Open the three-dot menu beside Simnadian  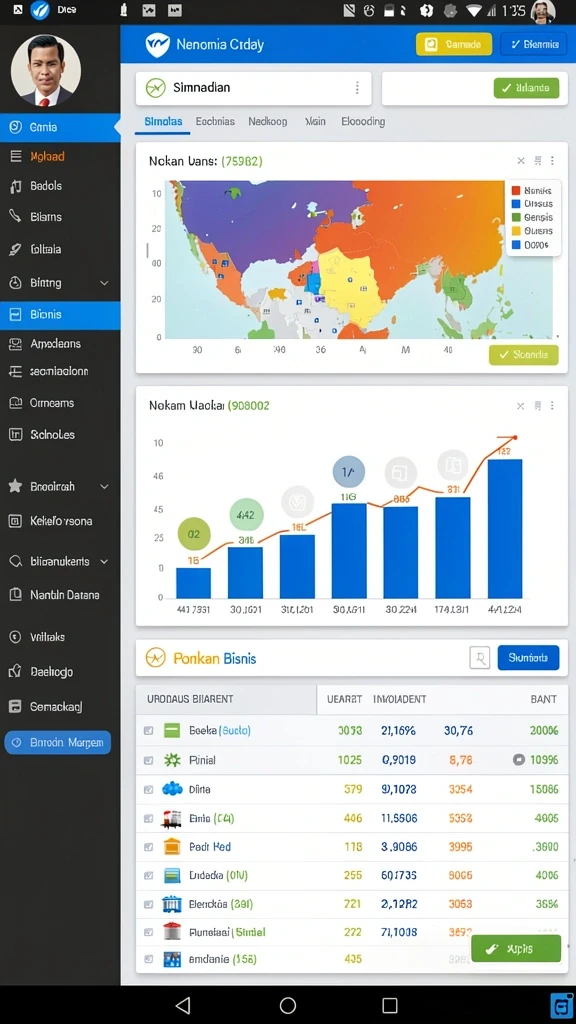coord(357,88)
